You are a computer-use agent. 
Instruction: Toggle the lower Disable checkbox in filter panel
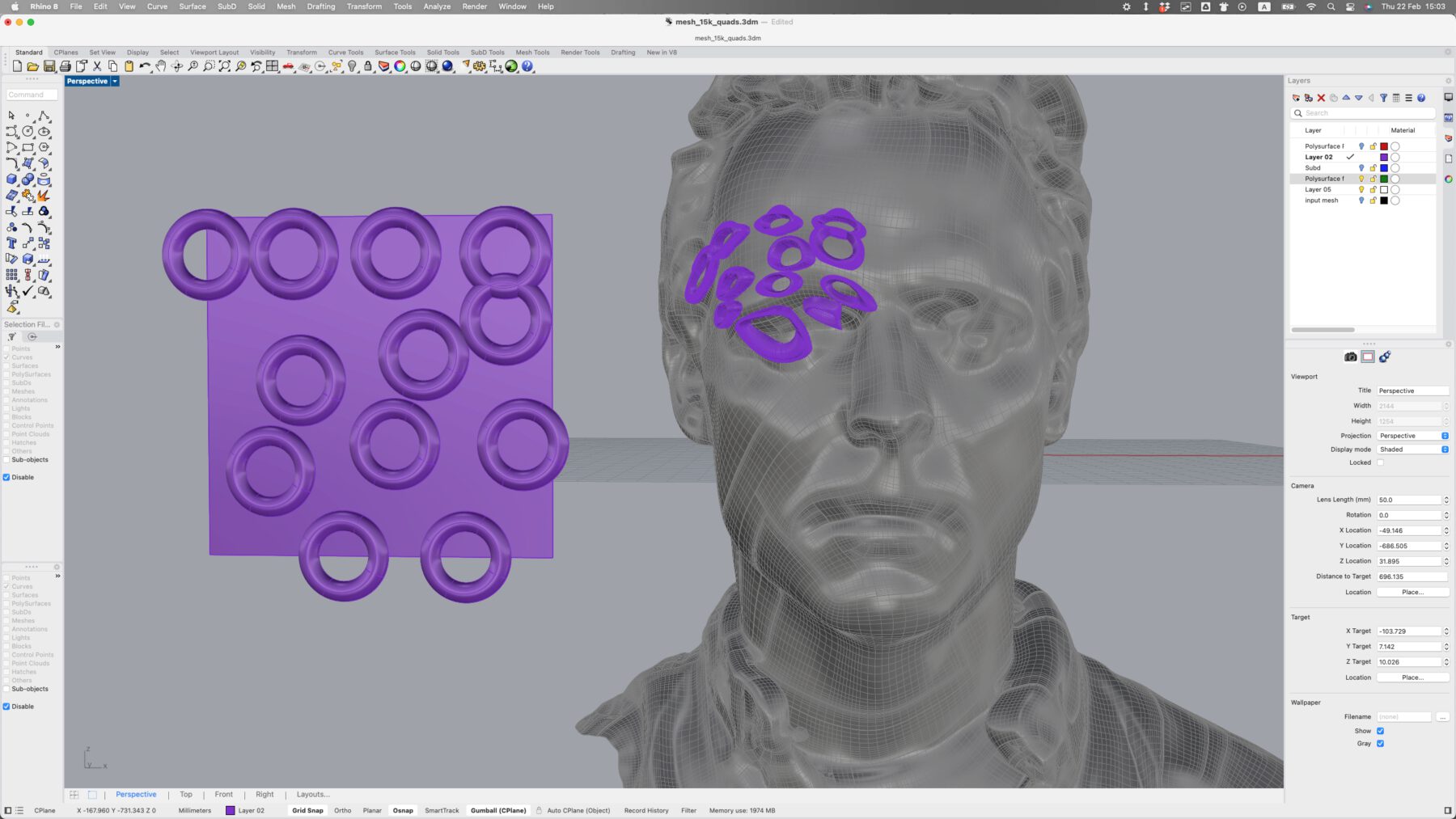click(x=6, y=706)
